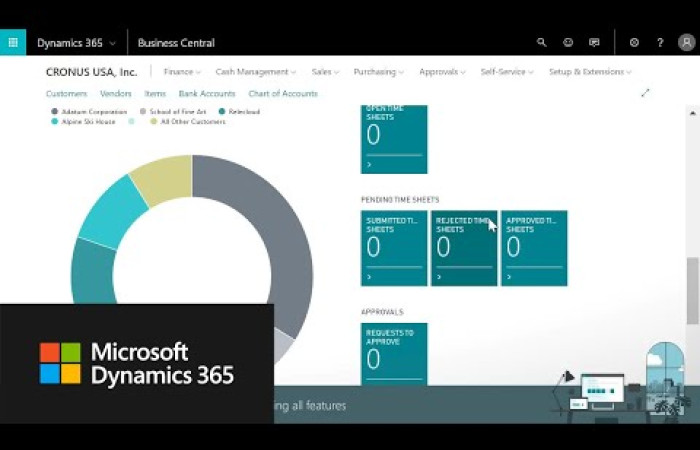Viewport: 700px width, 450px height.
Task: Open the user profile avatar
Action: [686, 43]
